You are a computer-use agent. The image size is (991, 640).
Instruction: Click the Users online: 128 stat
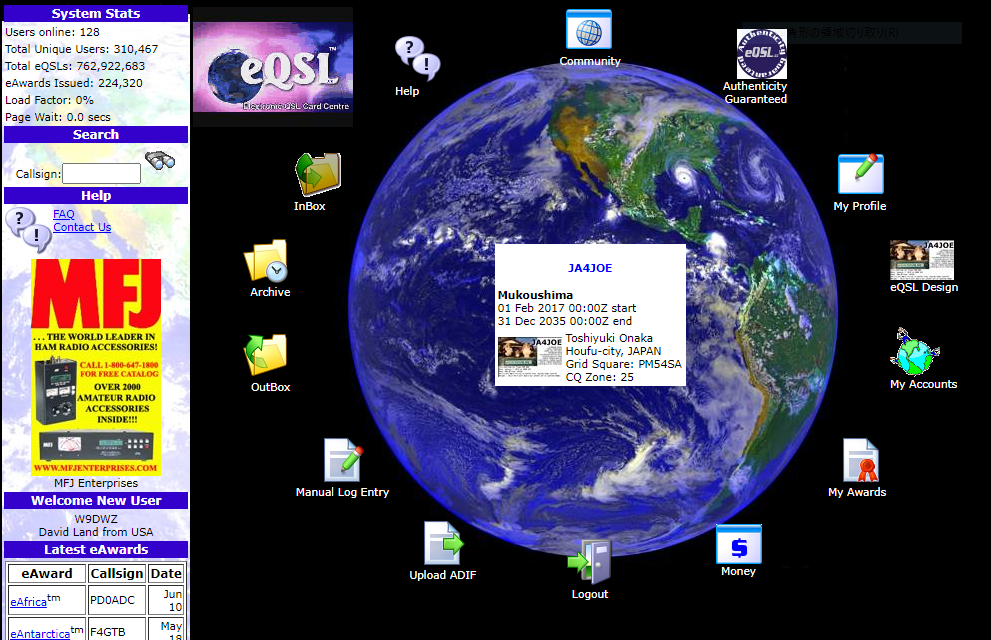pyautogui.click(x=52, y=32)
